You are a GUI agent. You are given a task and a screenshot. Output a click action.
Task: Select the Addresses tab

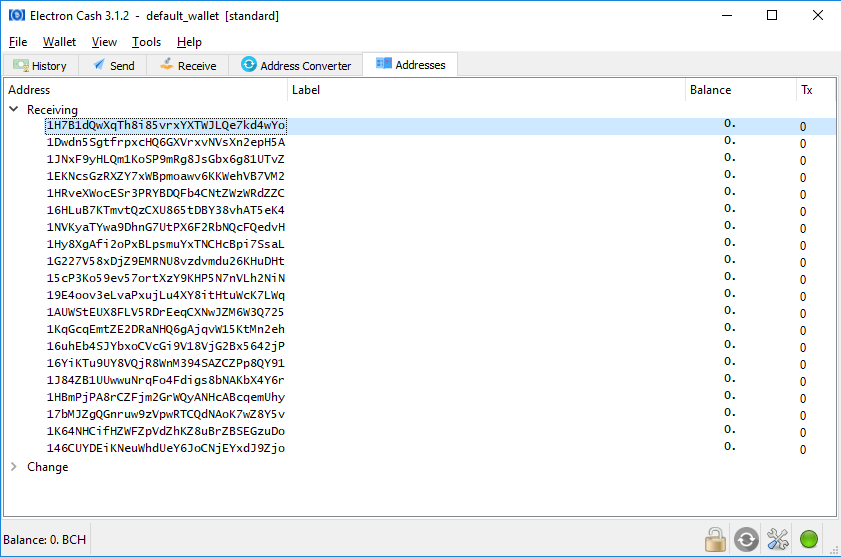(410, 64)
